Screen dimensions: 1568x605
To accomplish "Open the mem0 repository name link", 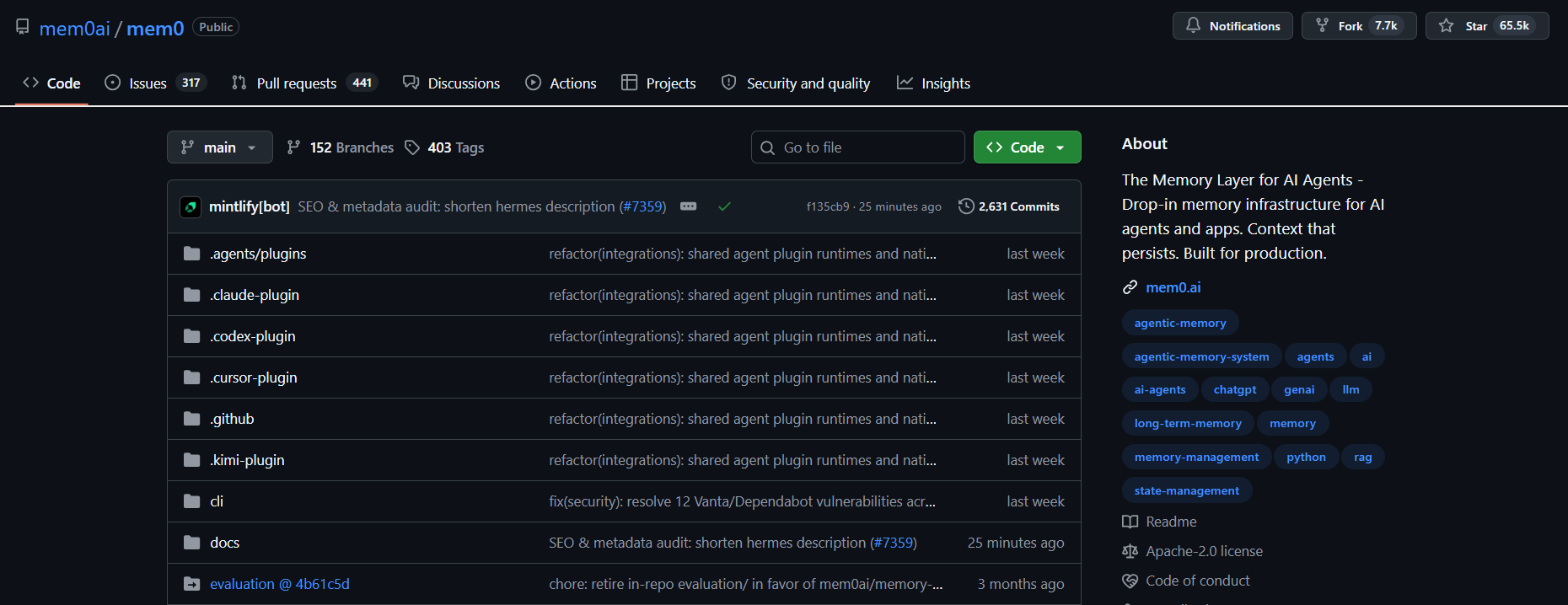I will (x=155, y=28).
